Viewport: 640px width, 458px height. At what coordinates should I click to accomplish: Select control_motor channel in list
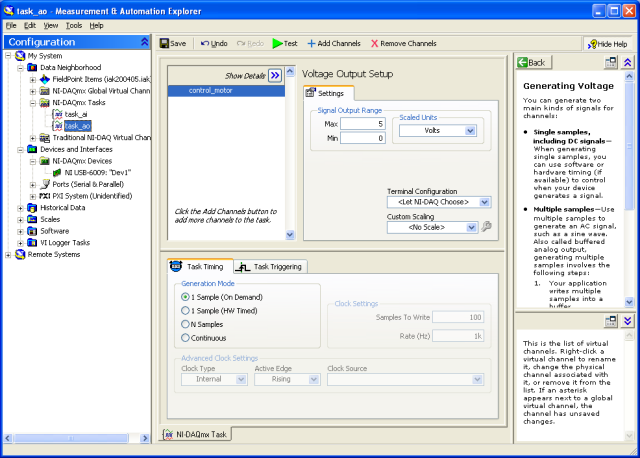[226, 91]
